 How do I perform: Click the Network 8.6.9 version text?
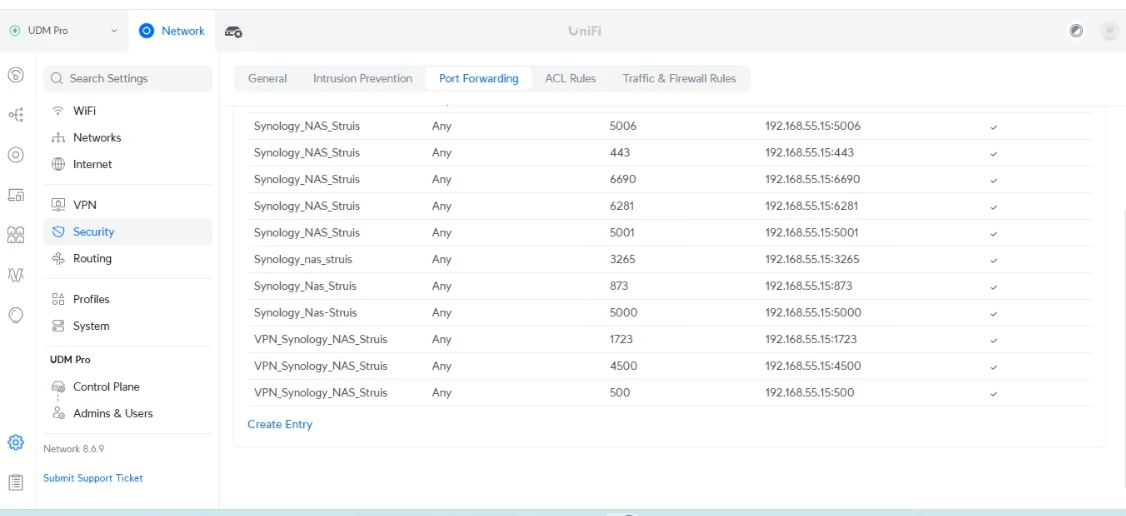(x=74, y=449)
